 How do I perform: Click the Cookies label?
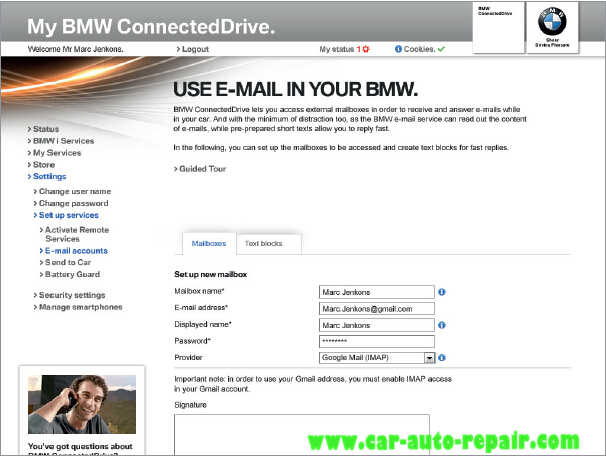click(419, 49)
